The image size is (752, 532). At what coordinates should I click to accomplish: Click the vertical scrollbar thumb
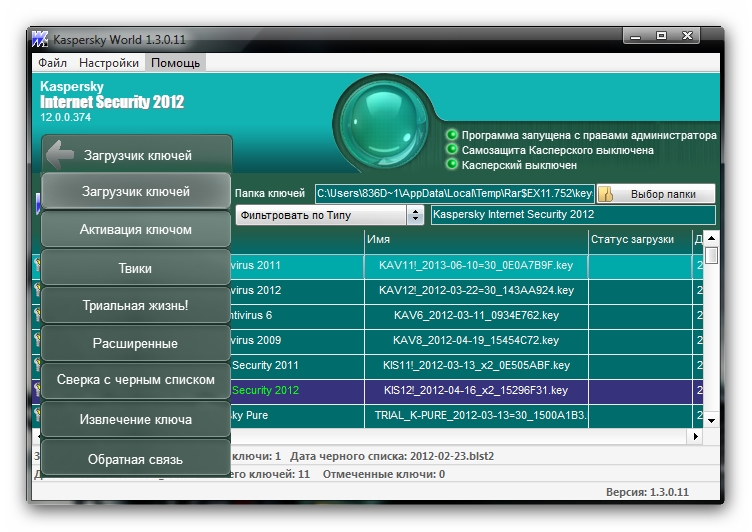pyautogui.click(x=712, y=255)
